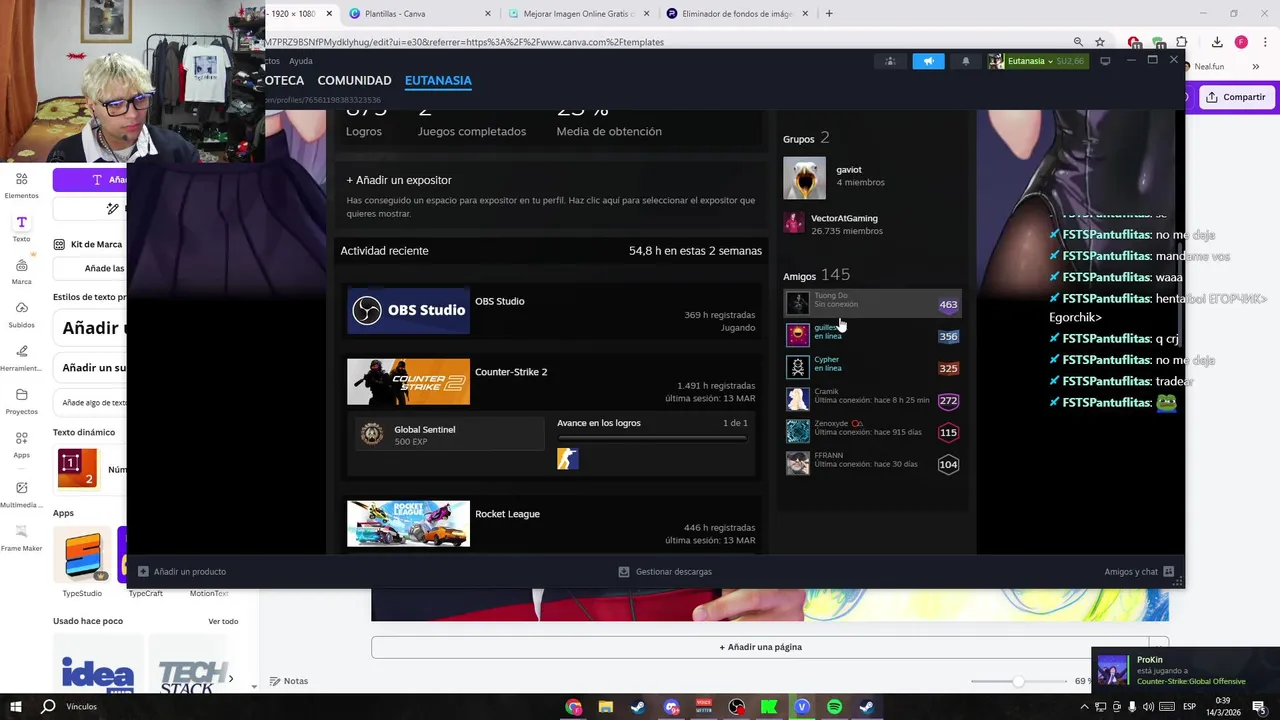Open friend FFRANN profile

click(872, 463)
